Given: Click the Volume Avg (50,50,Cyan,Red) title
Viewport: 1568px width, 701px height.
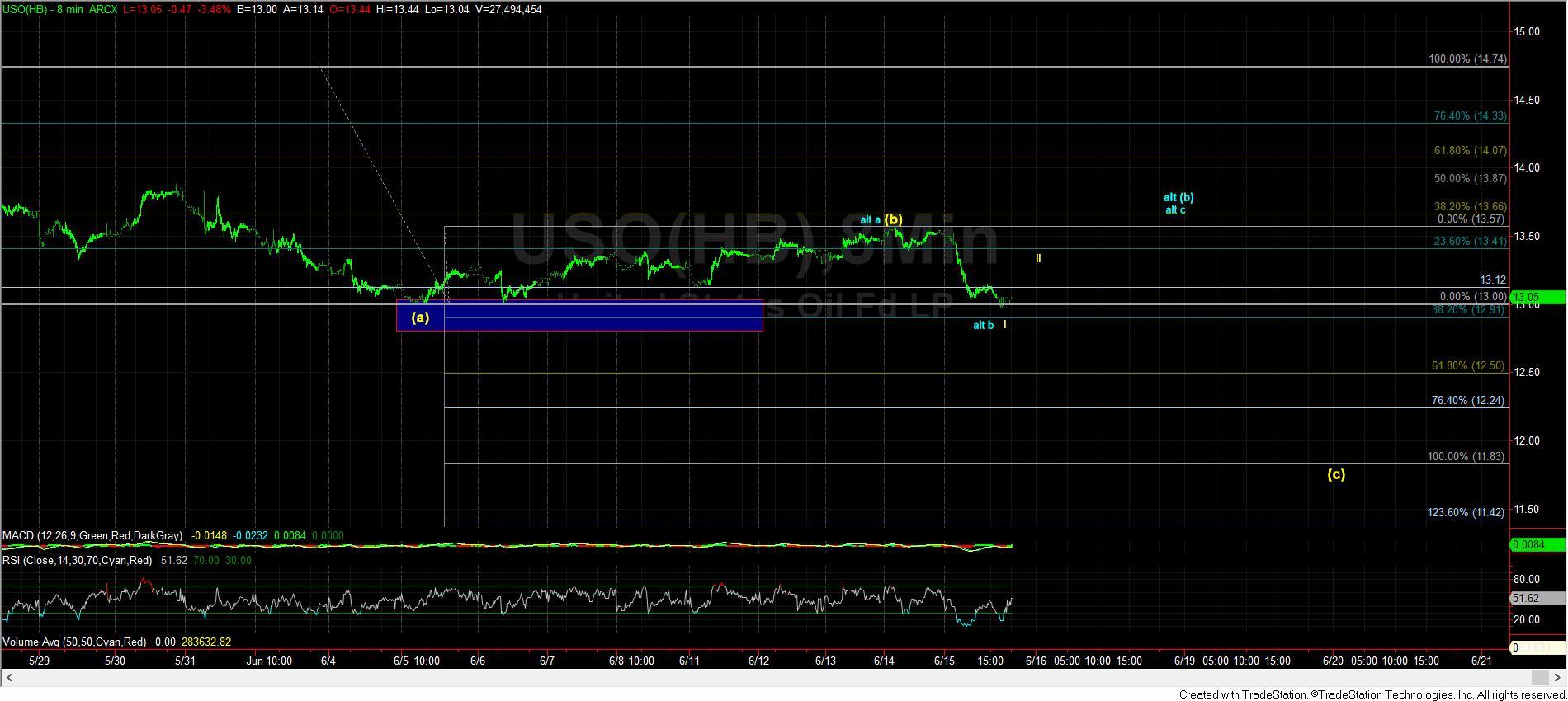Looking at the screenshot, I should tap(74, 642).
